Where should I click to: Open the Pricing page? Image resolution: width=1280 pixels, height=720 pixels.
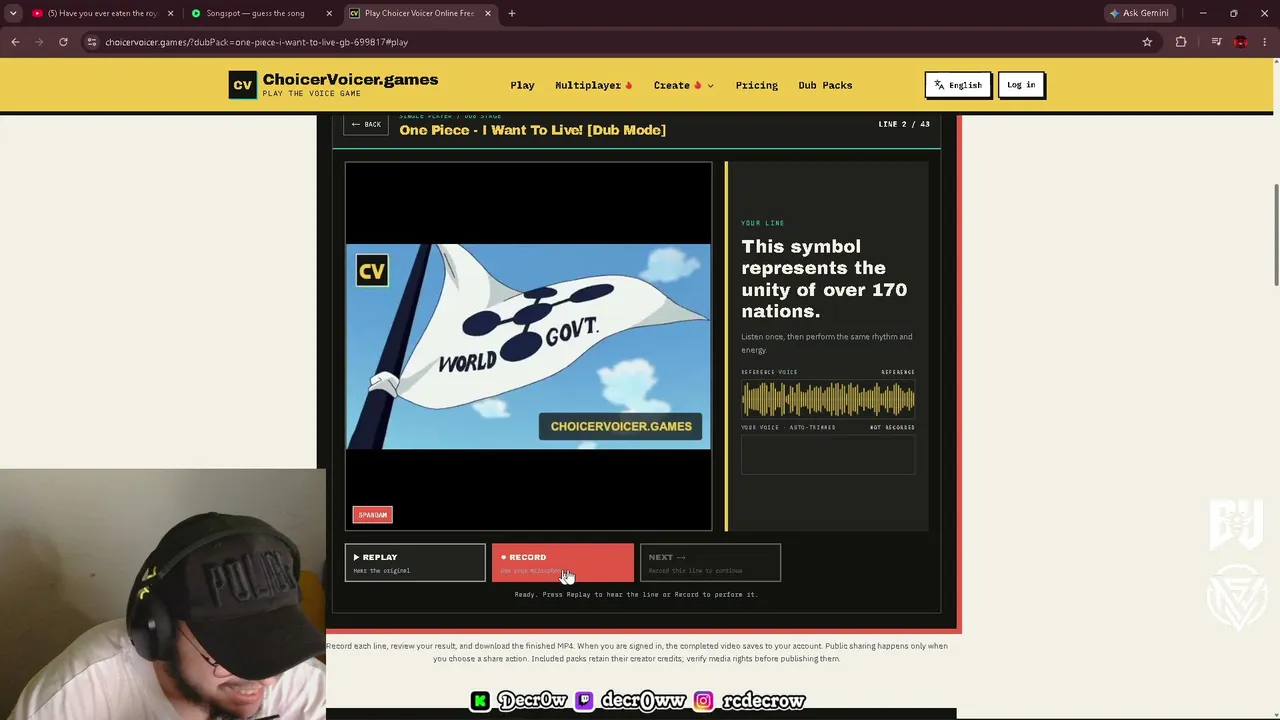pos(757,85)
